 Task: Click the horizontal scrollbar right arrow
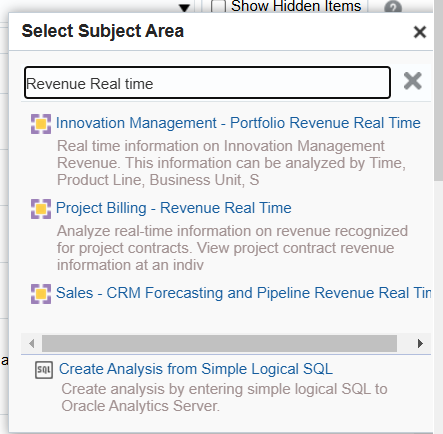(420, 343)
